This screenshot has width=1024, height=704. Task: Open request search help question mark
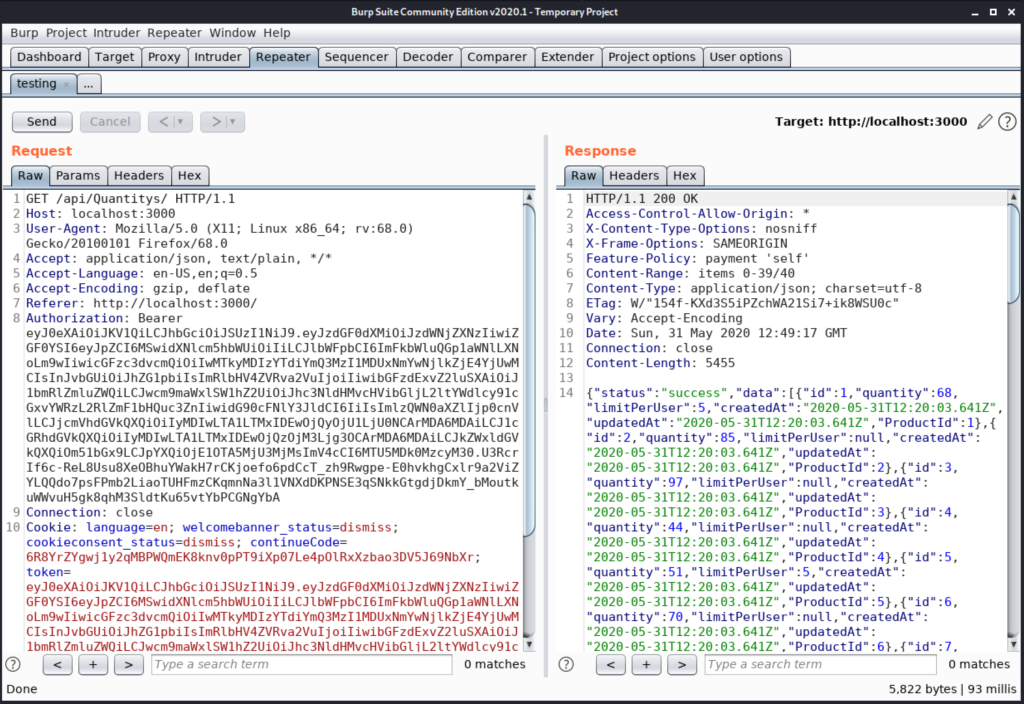13,664
